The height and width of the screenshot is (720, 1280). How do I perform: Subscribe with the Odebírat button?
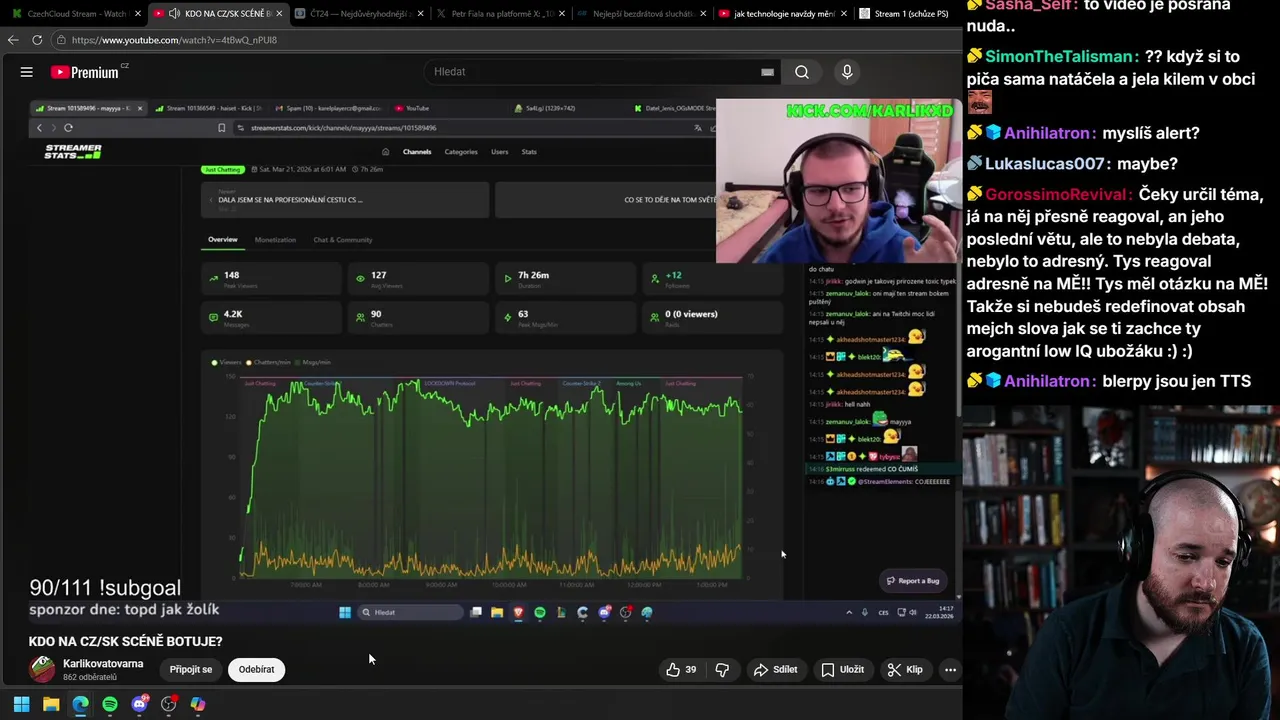coord(256,670)
